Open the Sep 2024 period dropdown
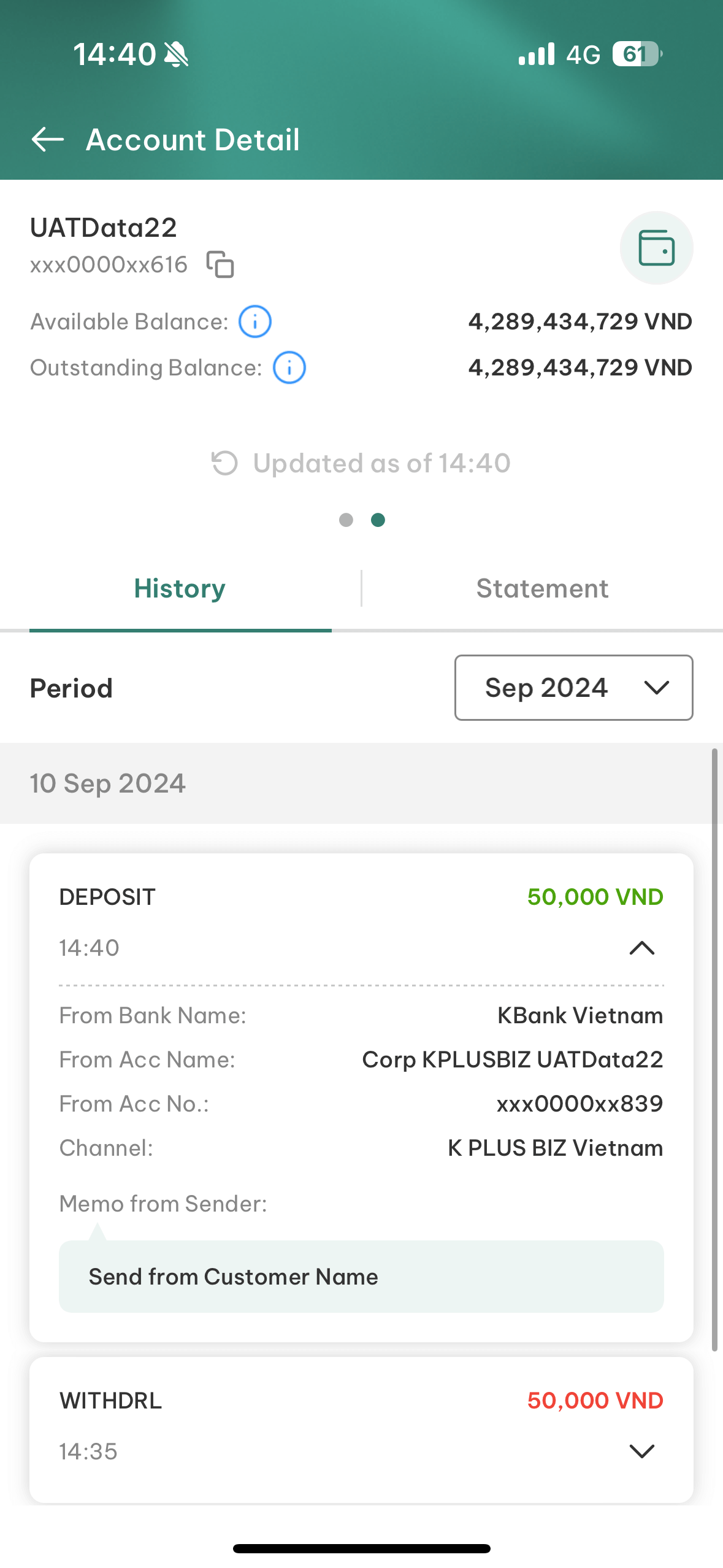723x1568 pixels. click(574, 688)
